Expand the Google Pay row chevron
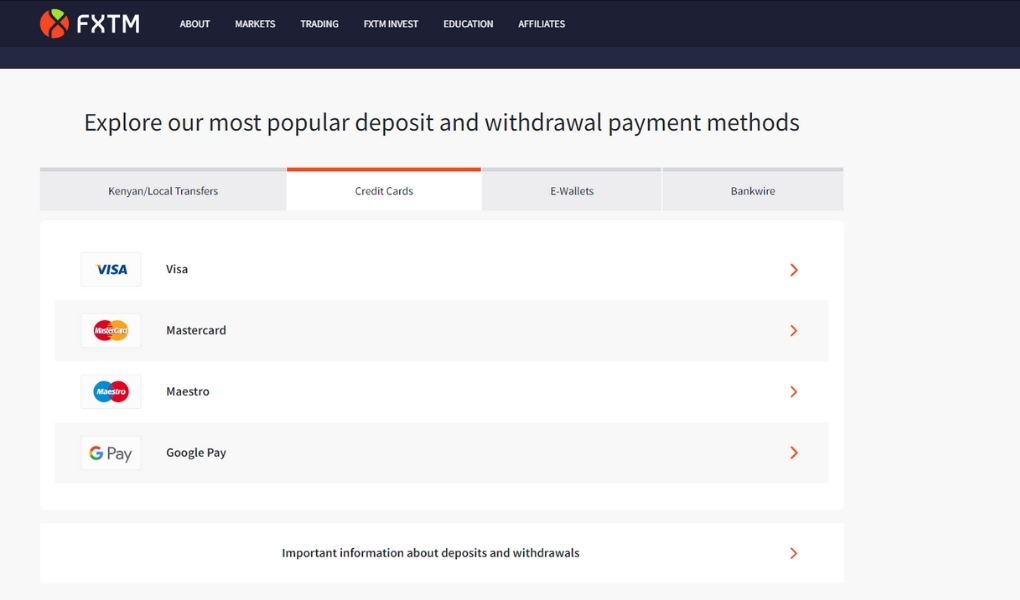Screen dimensions: 1020x600 [x=794, y=453]
